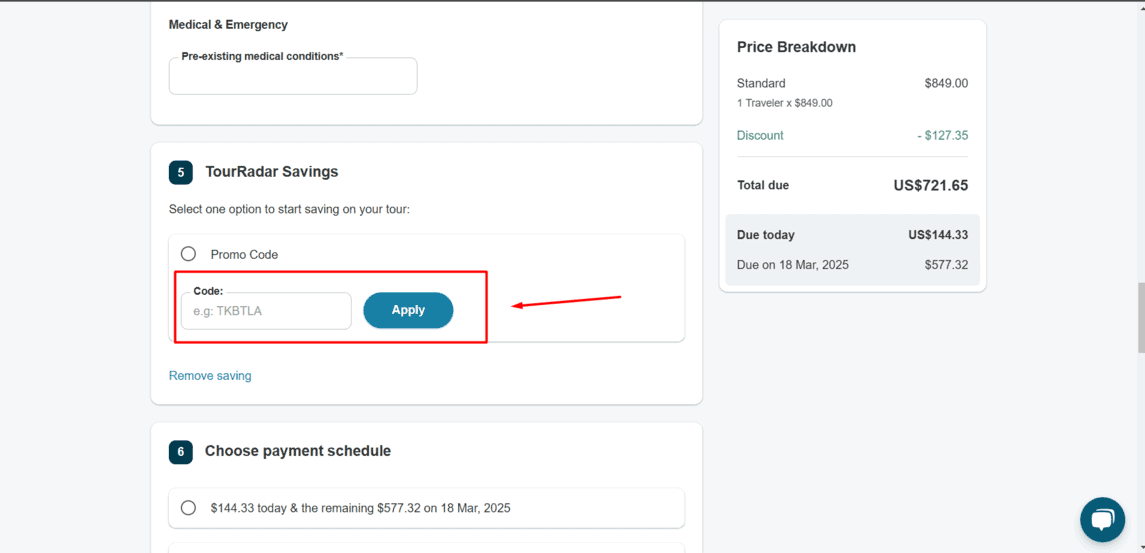Click the Apply promo code button
1145x553 pixels.
tap(408, 310)
